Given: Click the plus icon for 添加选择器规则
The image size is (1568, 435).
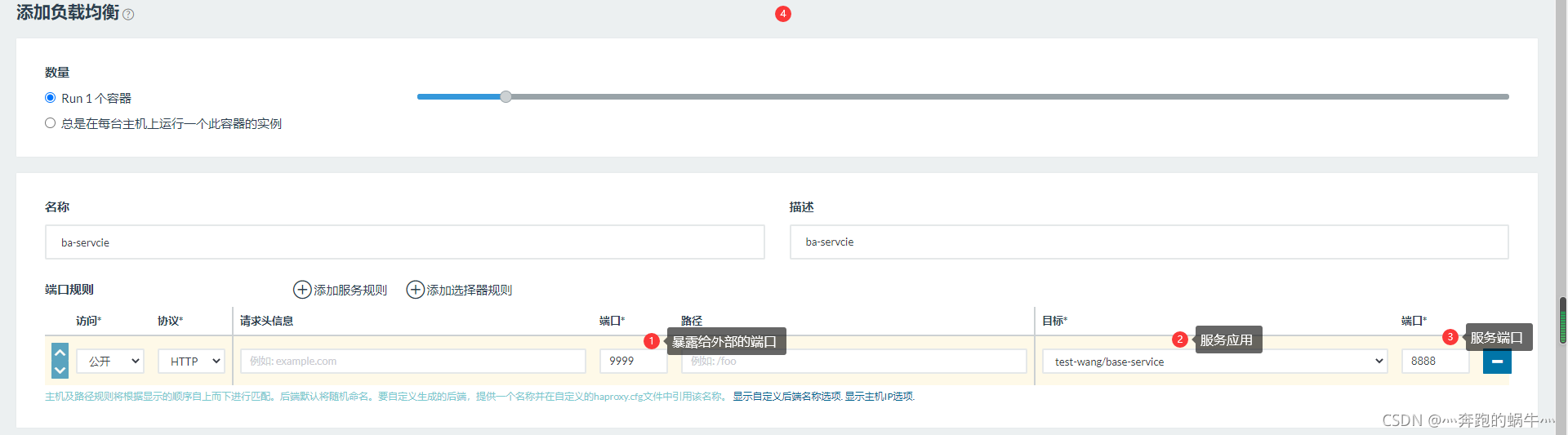Looking at the screenshot, I should click(x=416, y=290).
